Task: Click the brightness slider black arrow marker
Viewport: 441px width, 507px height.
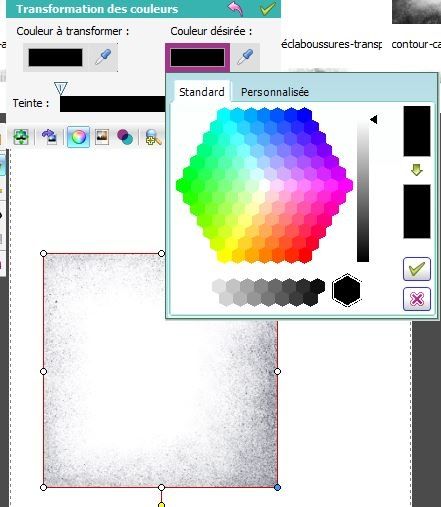Action: (x=373, y=119)
